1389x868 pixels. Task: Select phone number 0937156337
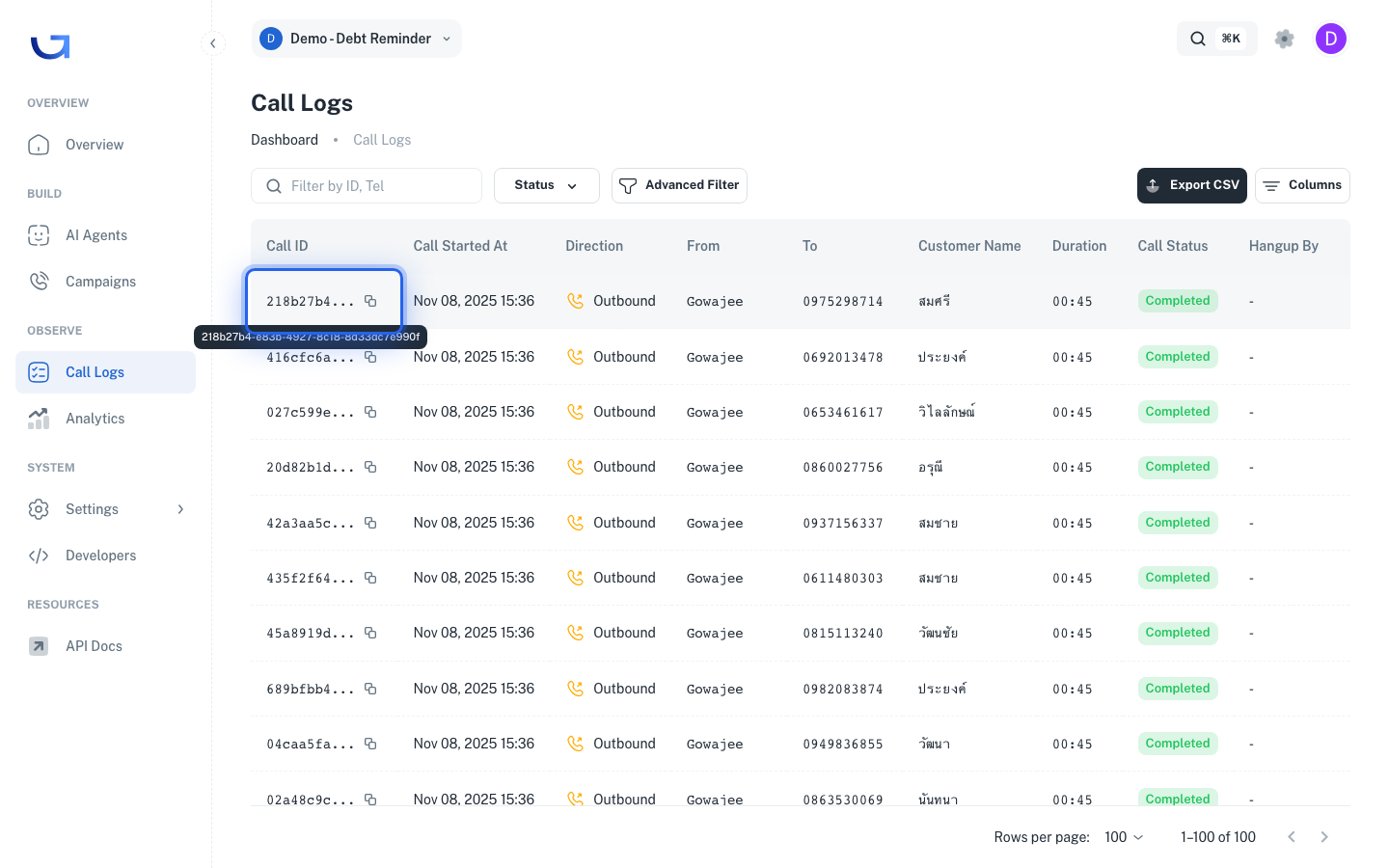[x=843, y=523]
